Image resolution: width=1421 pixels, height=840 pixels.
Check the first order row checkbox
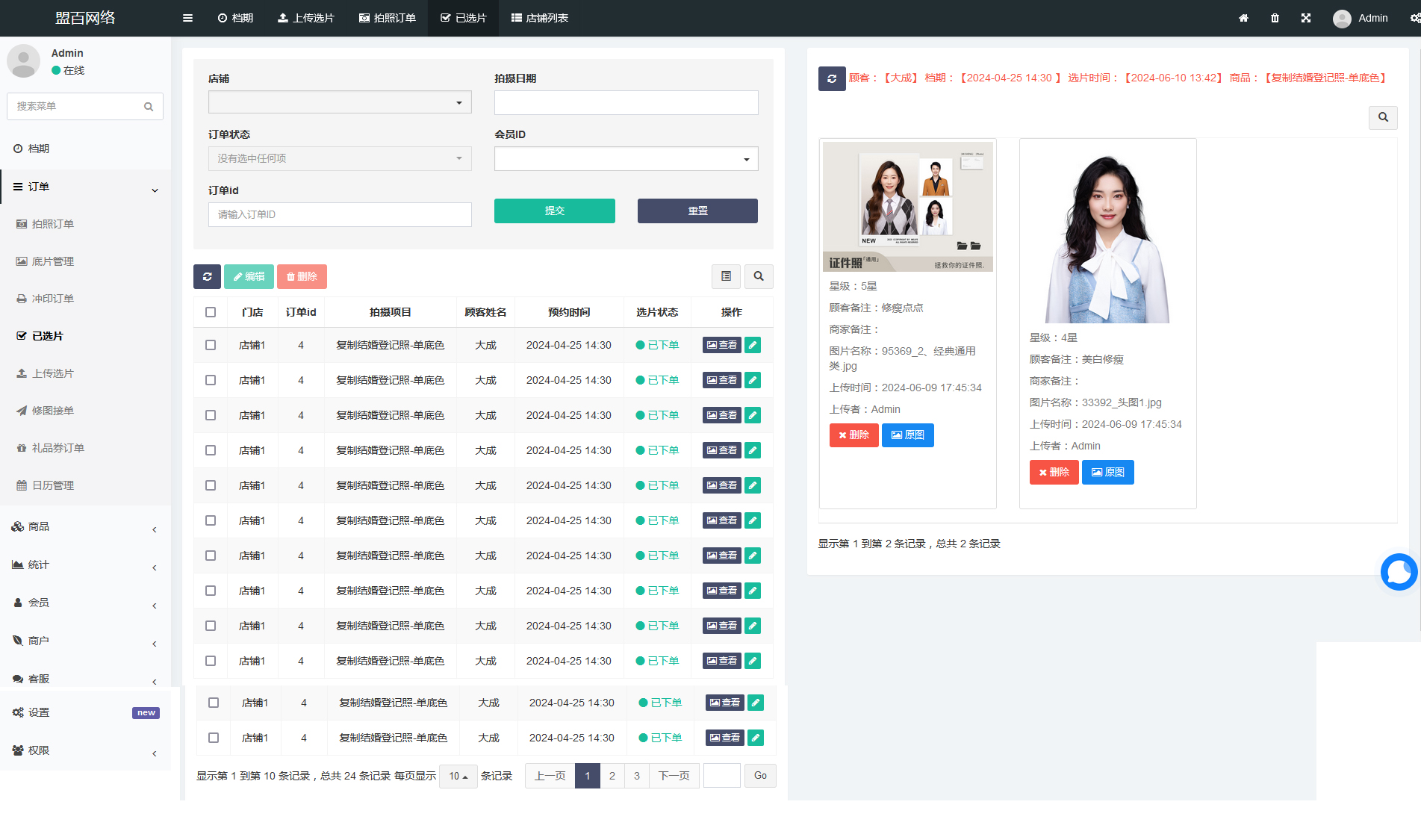(x=211, y=345)
